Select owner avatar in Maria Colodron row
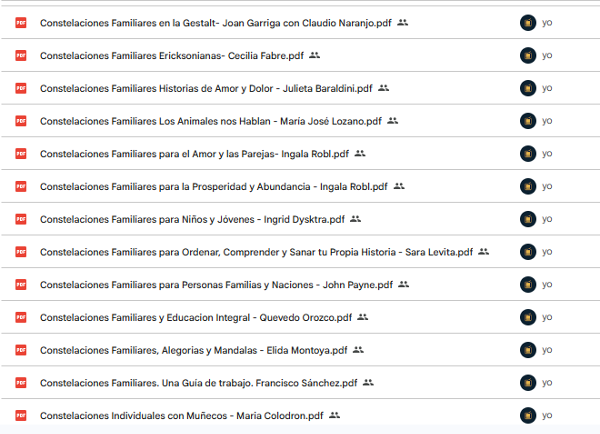Screen dimensions: 600x434 click(x=528, y=415)
